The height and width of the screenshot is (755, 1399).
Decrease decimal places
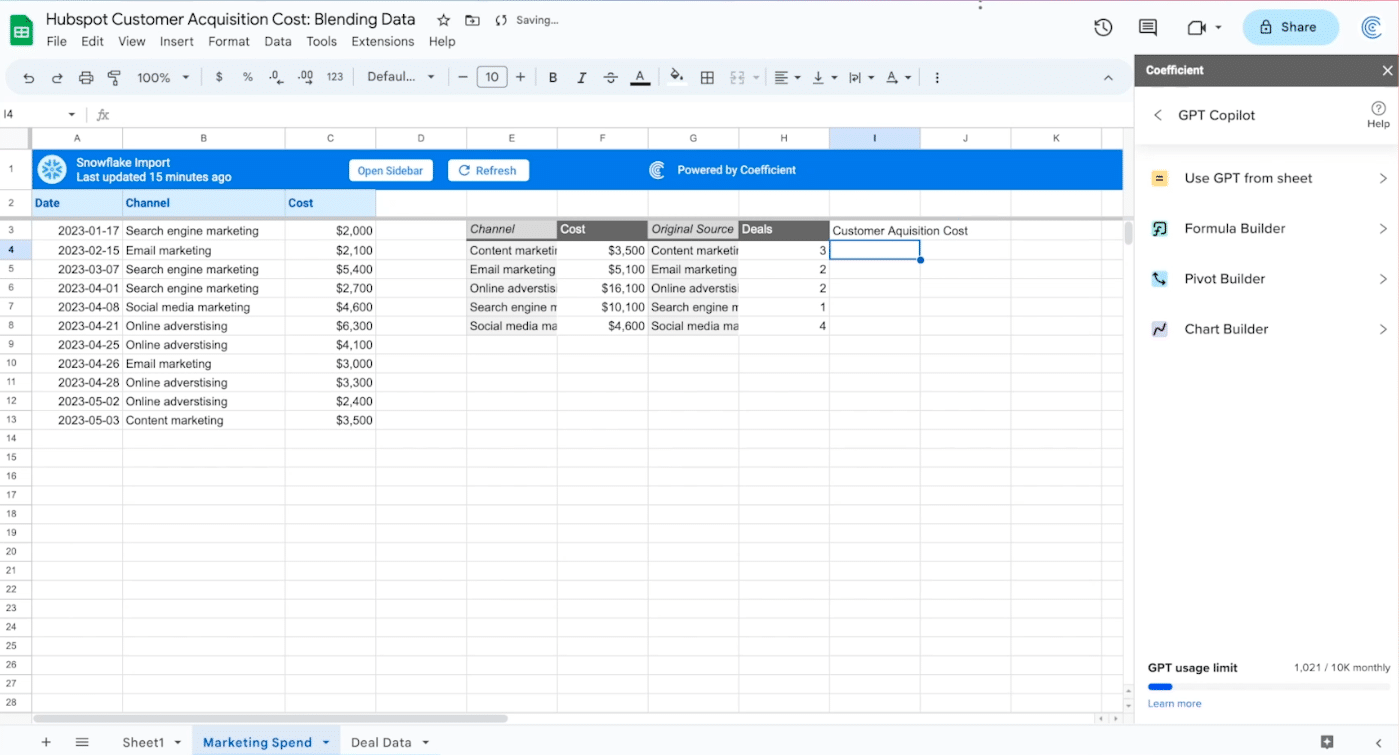point(276,77)
